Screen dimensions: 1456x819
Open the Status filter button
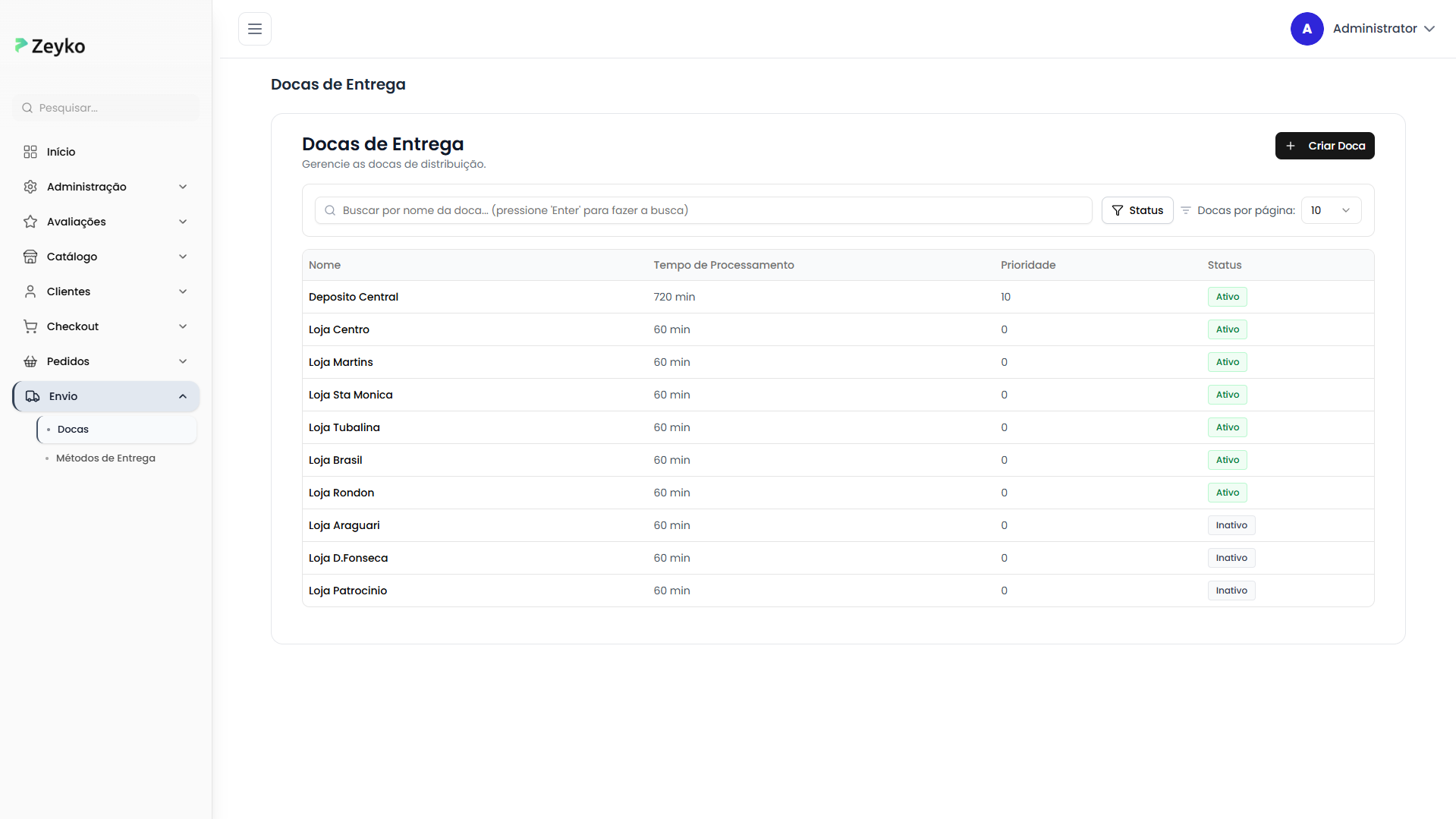click(x=1137, y=210)
